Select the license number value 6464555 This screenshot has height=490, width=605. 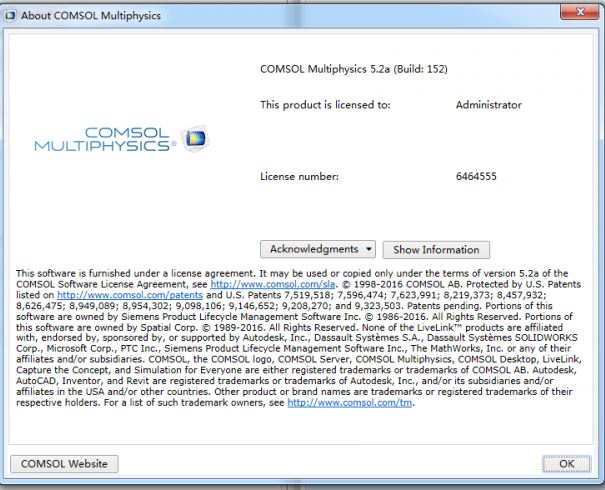477,176
